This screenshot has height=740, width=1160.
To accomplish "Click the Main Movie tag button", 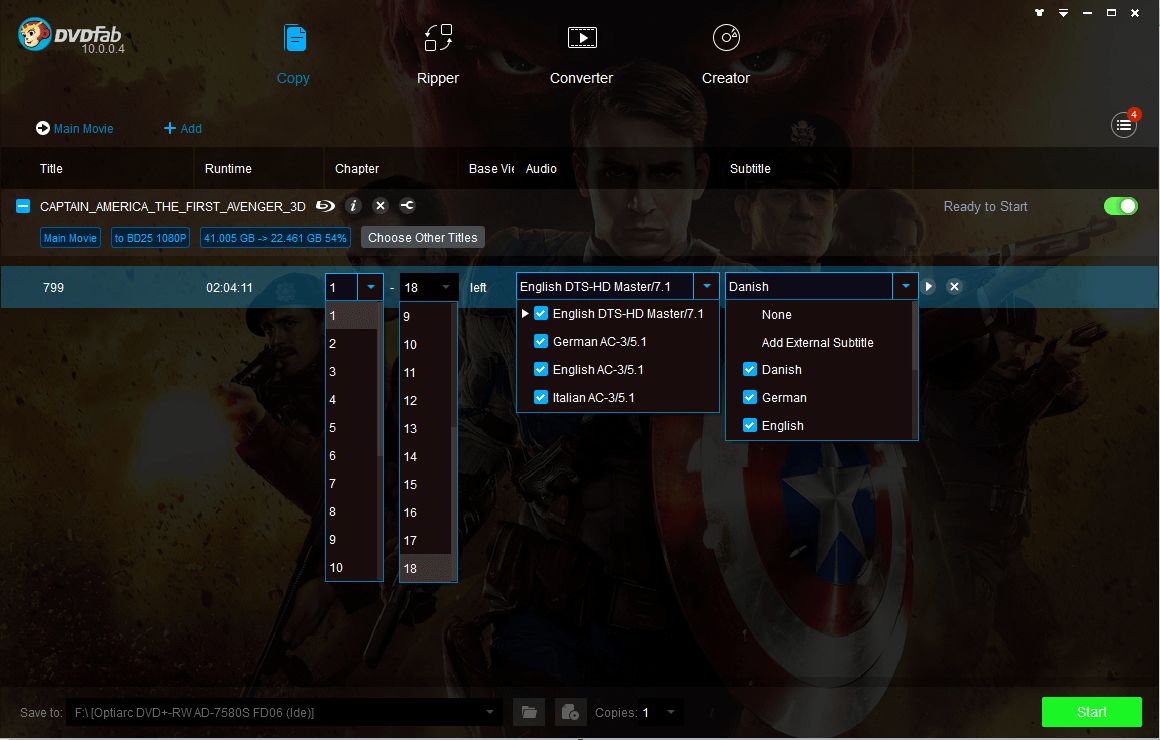I will coord(70,238).
